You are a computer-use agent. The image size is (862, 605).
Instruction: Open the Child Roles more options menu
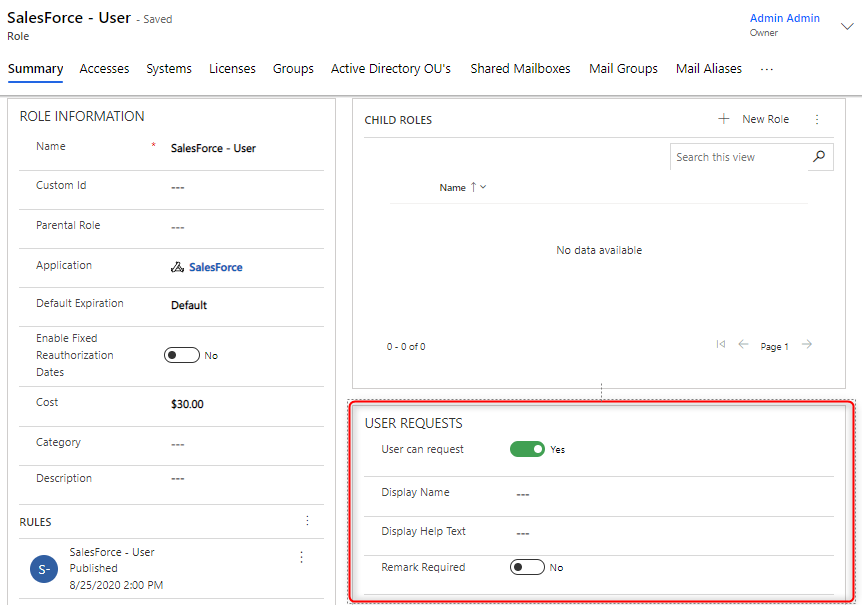pos(816,119)
